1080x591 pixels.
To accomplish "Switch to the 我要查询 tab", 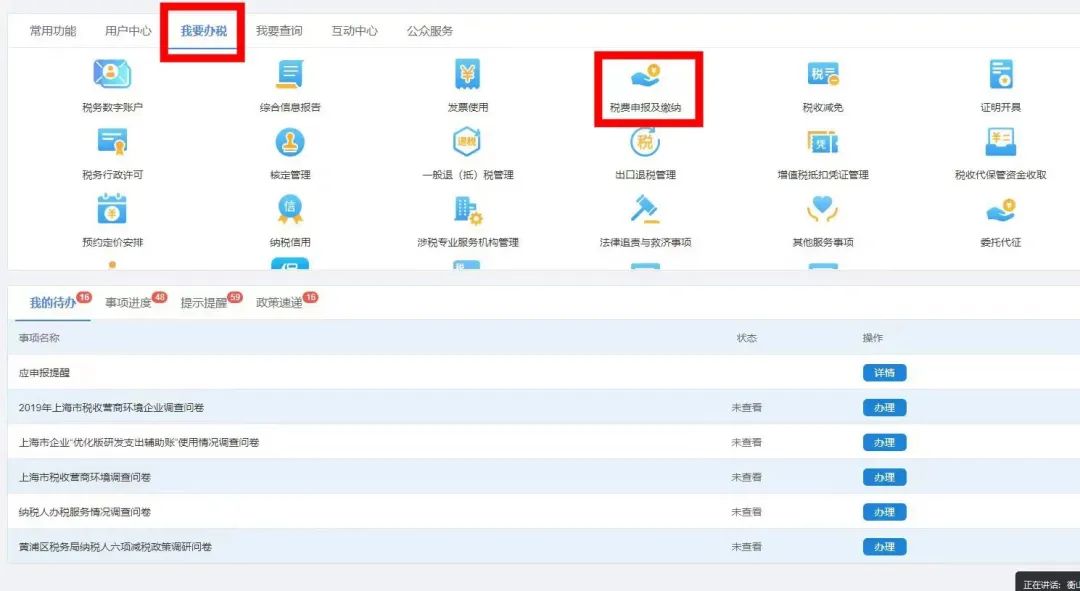I will pos(279,31).
